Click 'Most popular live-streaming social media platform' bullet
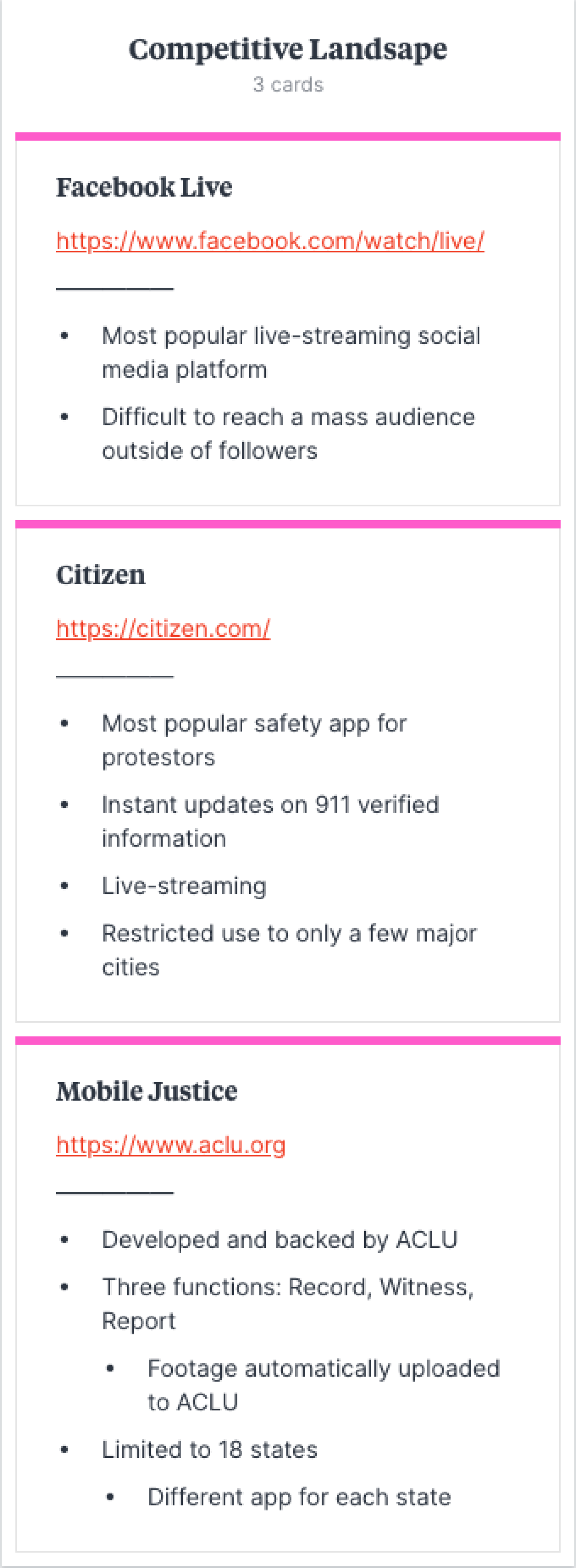The width and height of the screenshot is (576, 1568). click(x=291, y=353)
